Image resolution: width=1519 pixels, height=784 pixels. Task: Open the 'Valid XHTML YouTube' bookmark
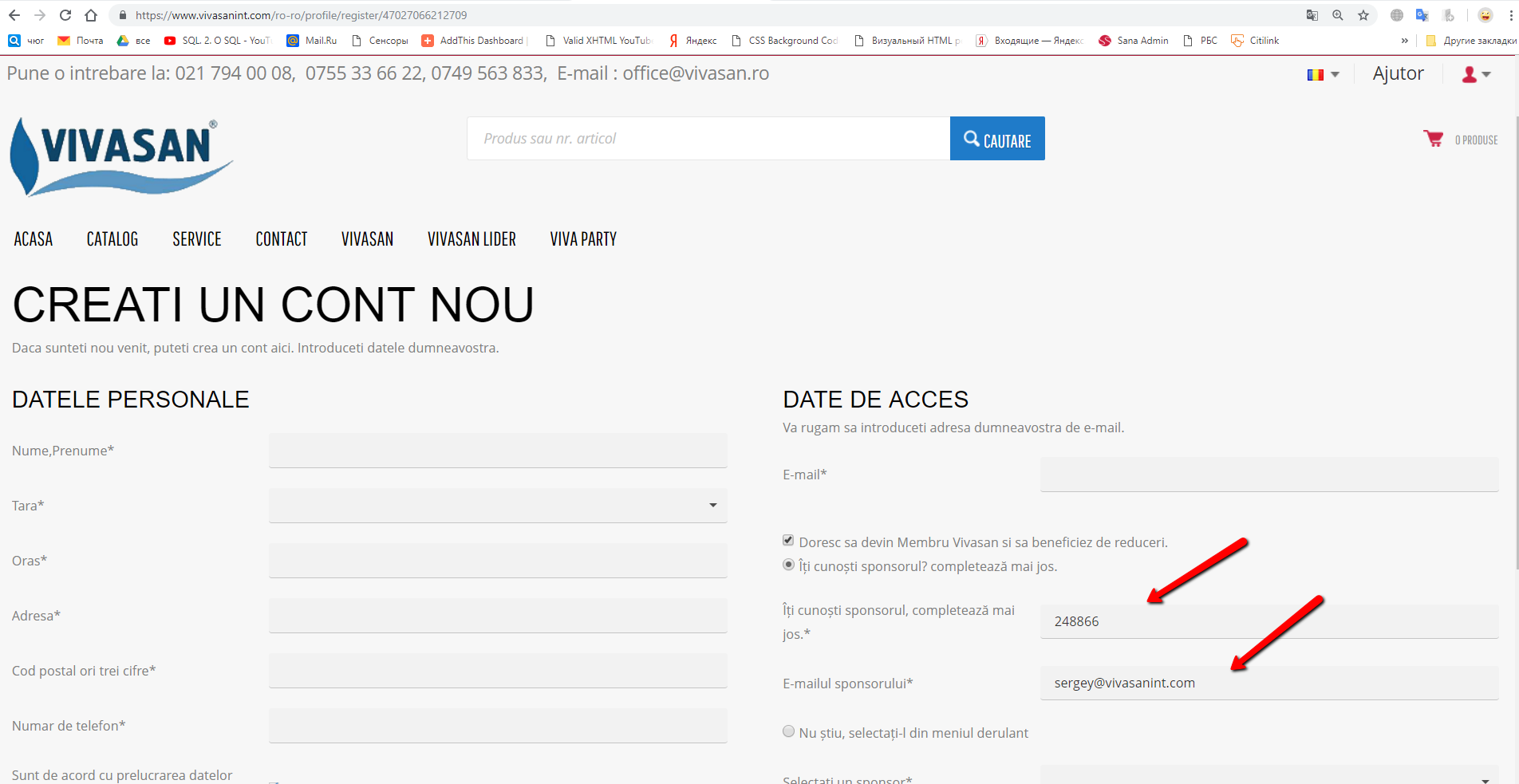pyautogui.click(x=598, y=41)
